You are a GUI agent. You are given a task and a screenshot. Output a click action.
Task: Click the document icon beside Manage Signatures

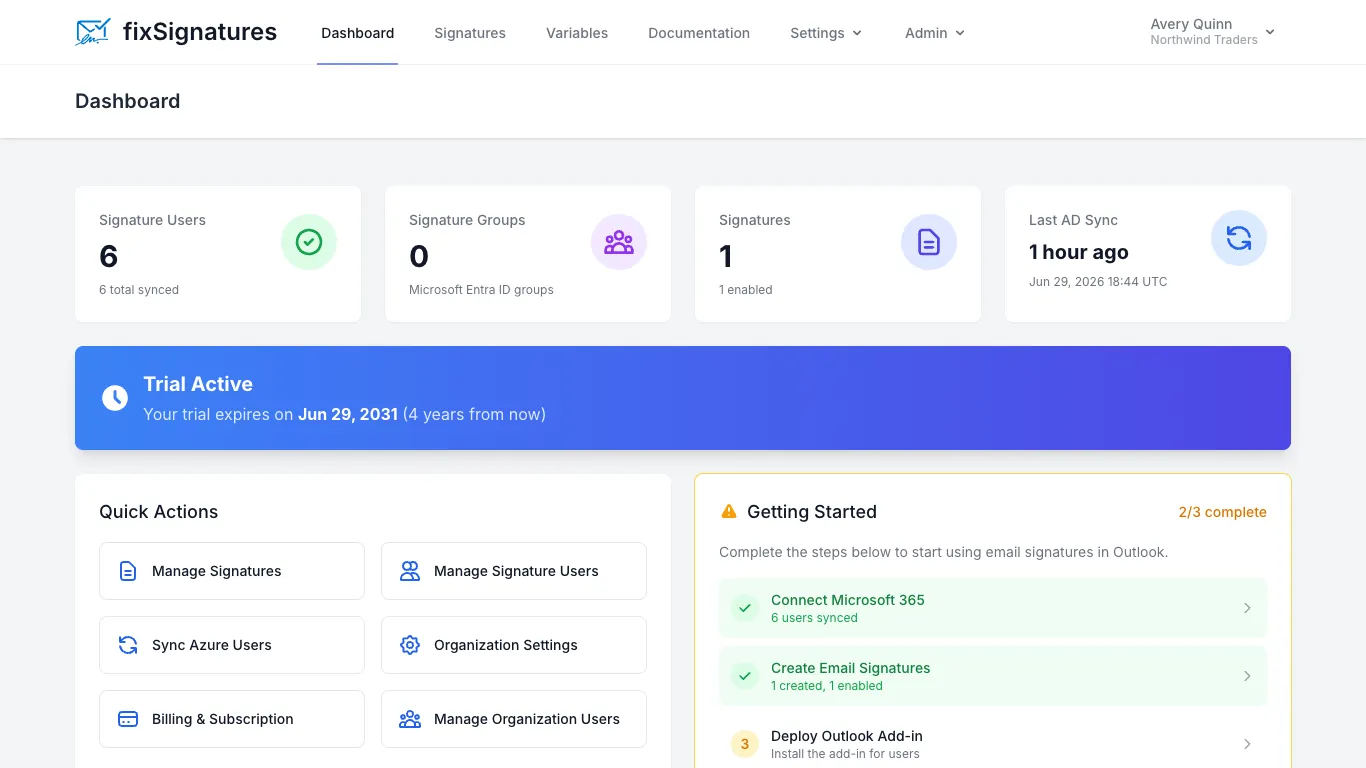pyautogui.click(x=128, y=571)
